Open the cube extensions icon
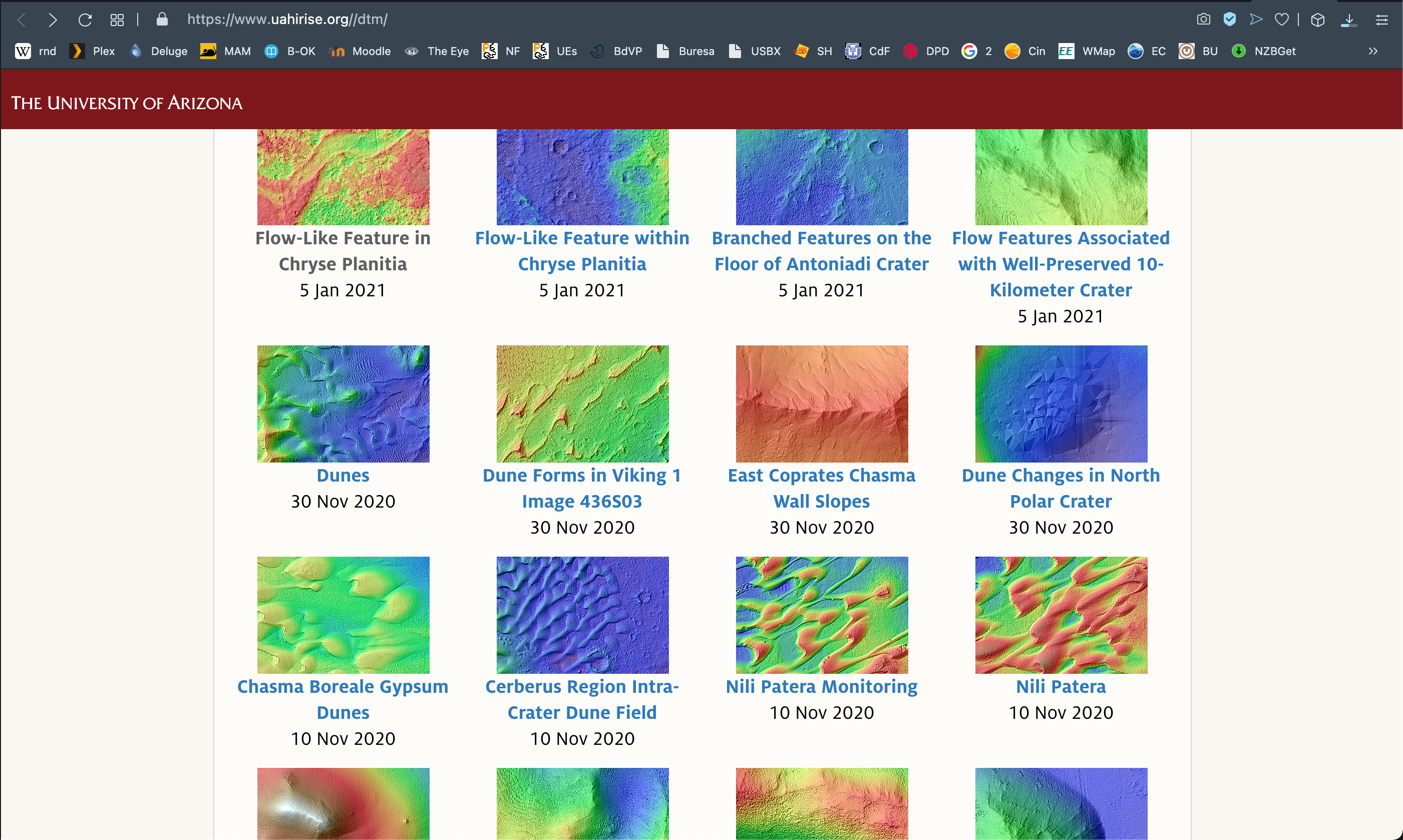This screenshot has height=840, width=1403. (1317, 20)
